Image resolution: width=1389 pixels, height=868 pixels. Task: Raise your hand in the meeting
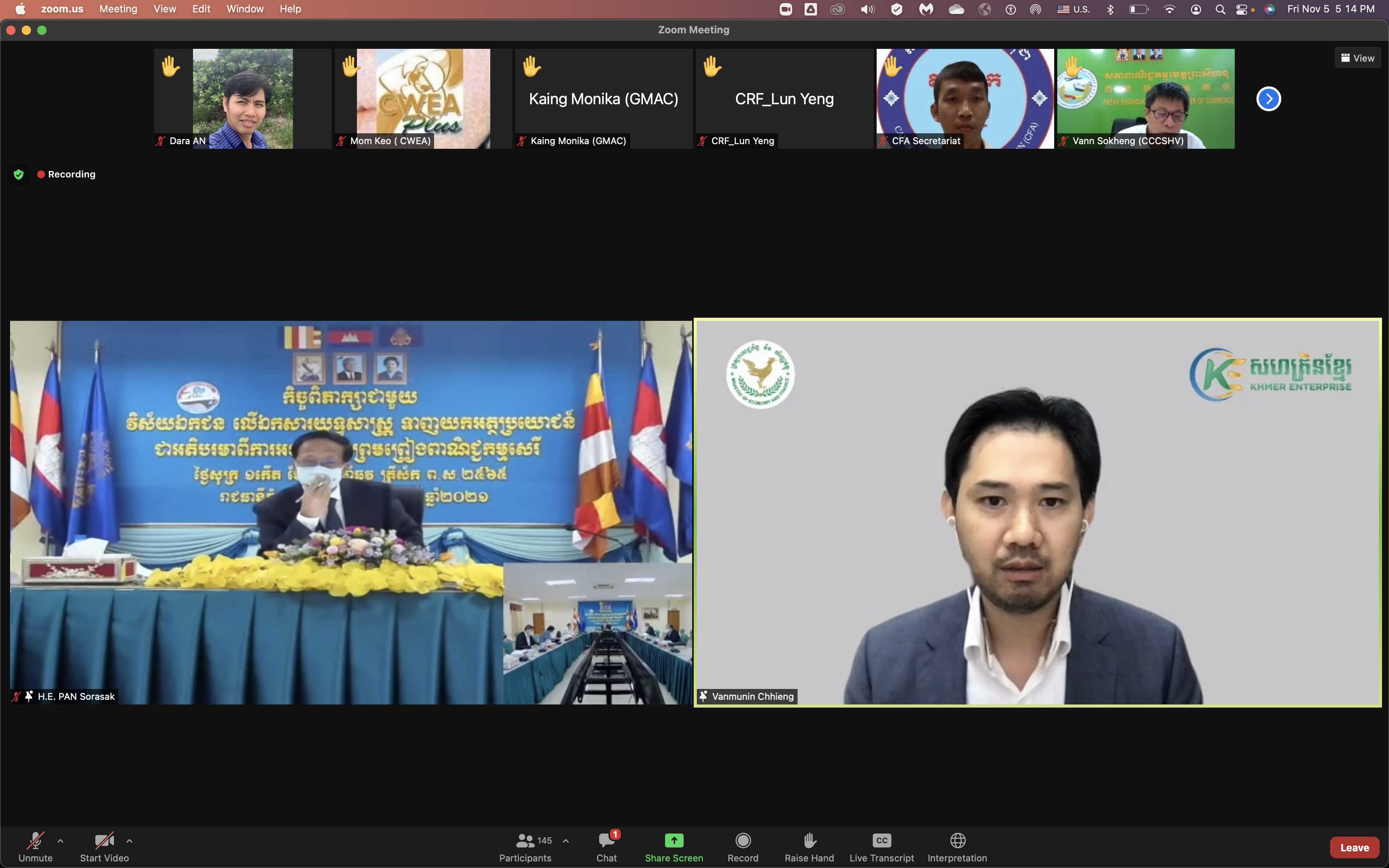pyautogui.click(x=809, y=847)
